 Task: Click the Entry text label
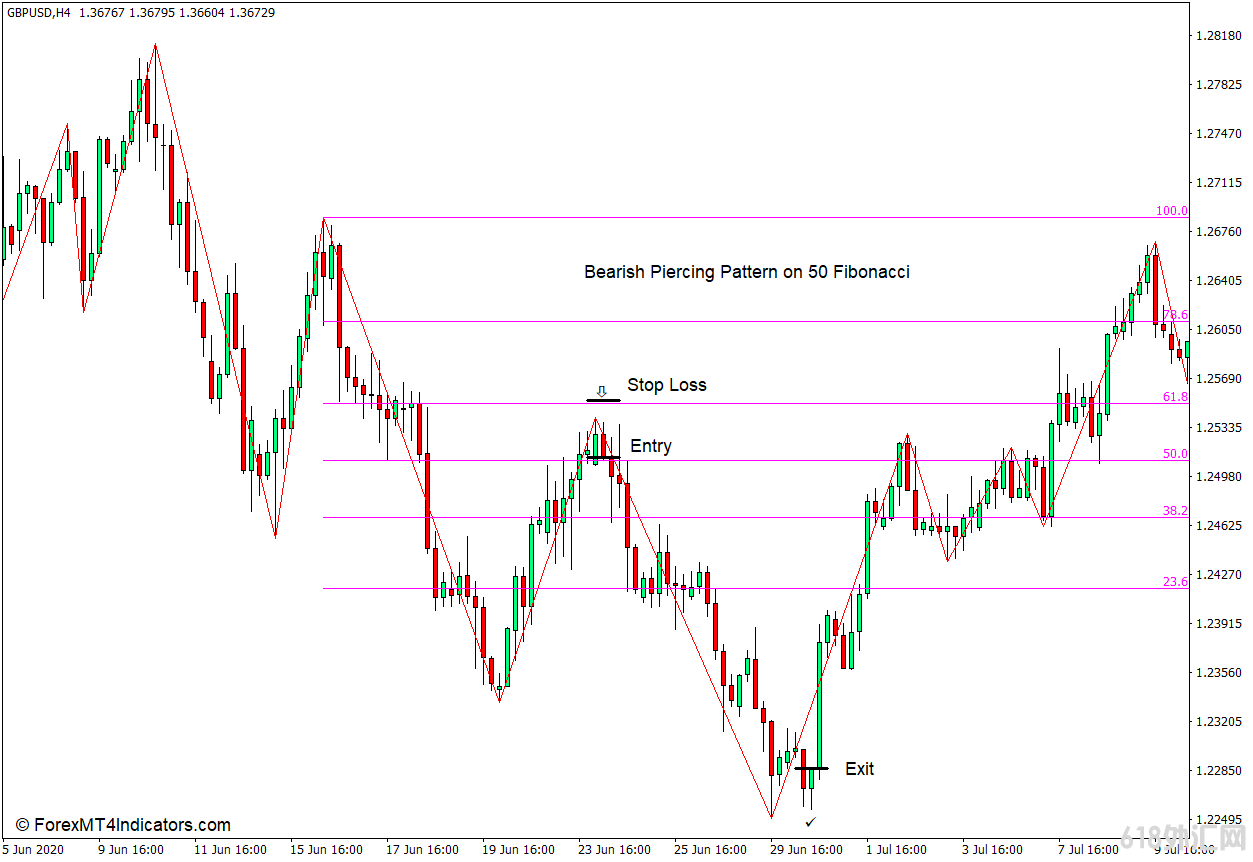(650, 446)
